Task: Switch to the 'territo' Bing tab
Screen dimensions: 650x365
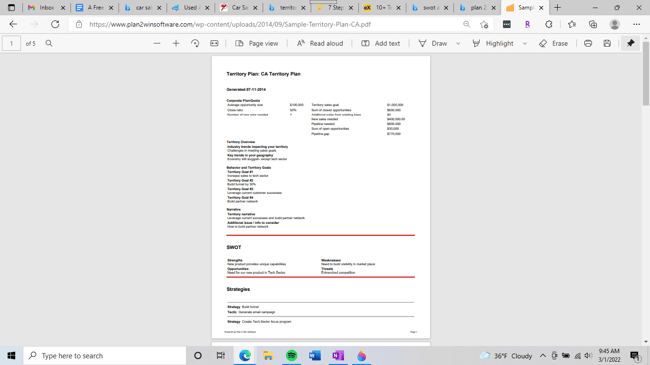Action: point(287,7)
